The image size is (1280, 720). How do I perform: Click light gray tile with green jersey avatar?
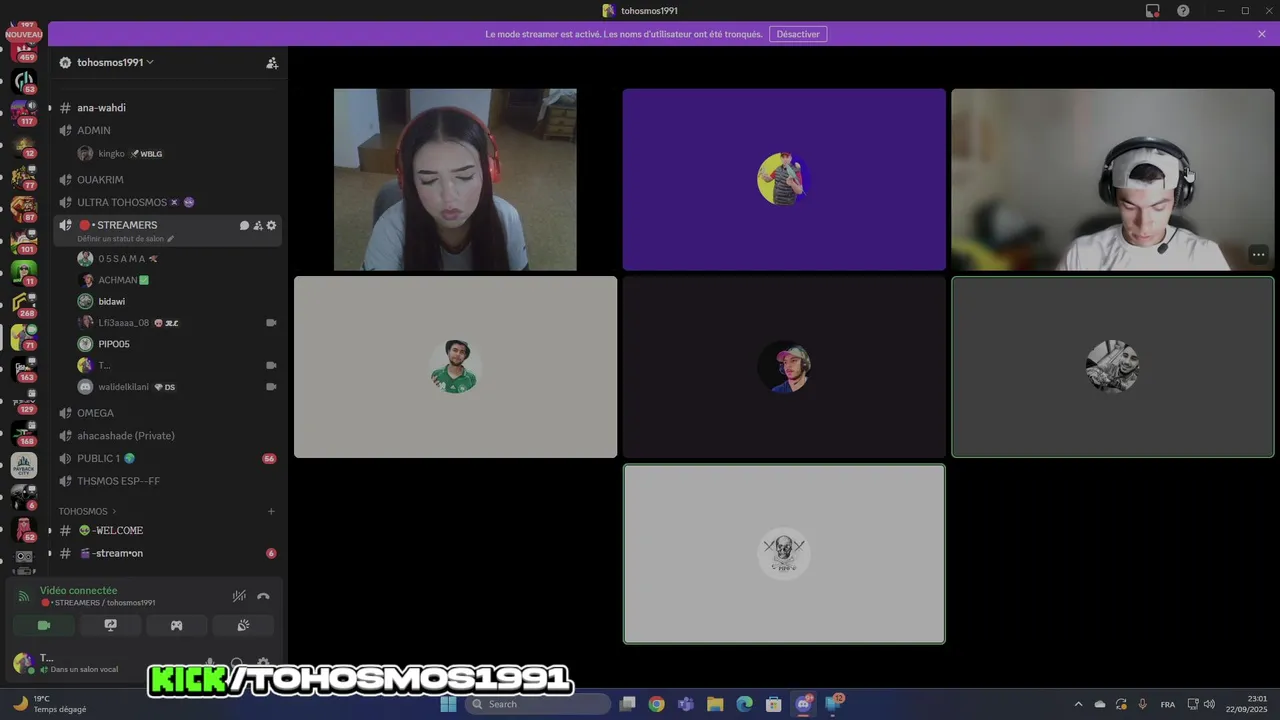[455, 367]
